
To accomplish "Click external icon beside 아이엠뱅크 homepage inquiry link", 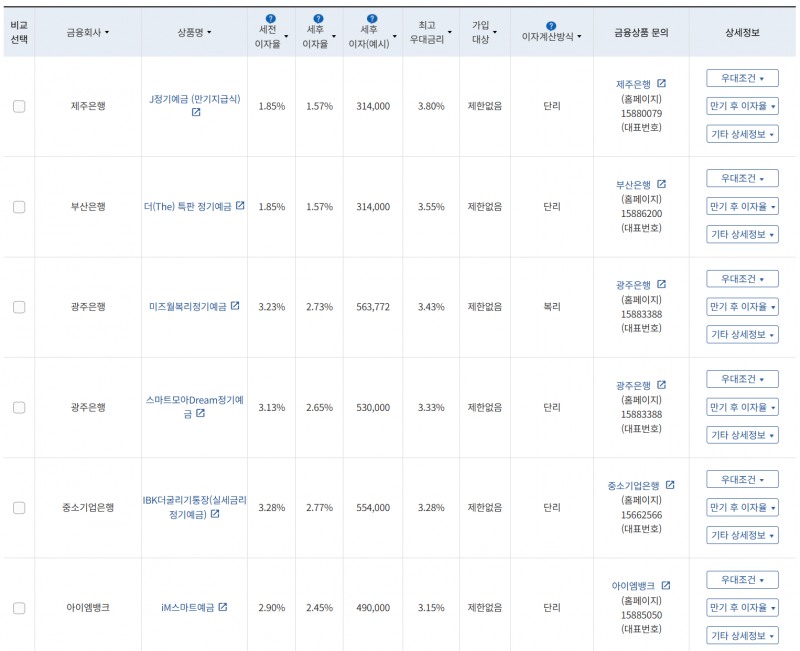I will pos(666,585).
